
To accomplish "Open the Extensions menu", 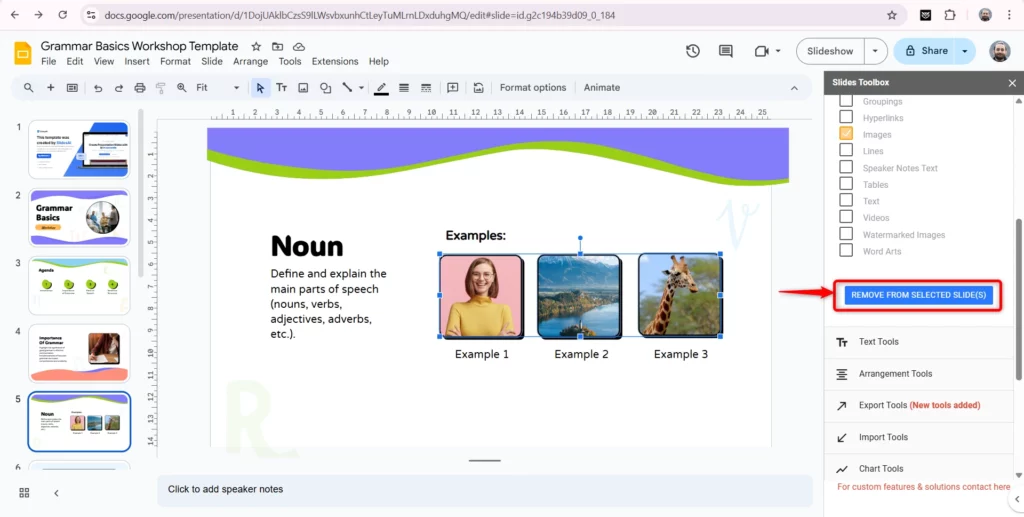I will [334, 61].
